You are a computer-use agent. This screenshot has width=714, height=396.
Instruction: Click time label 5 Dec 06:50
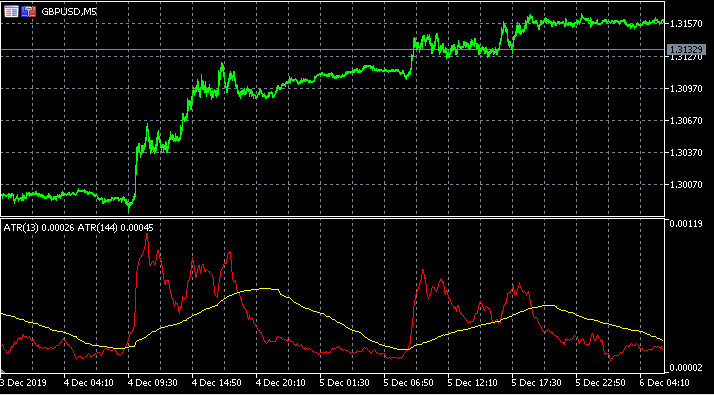tap(408, 383)
